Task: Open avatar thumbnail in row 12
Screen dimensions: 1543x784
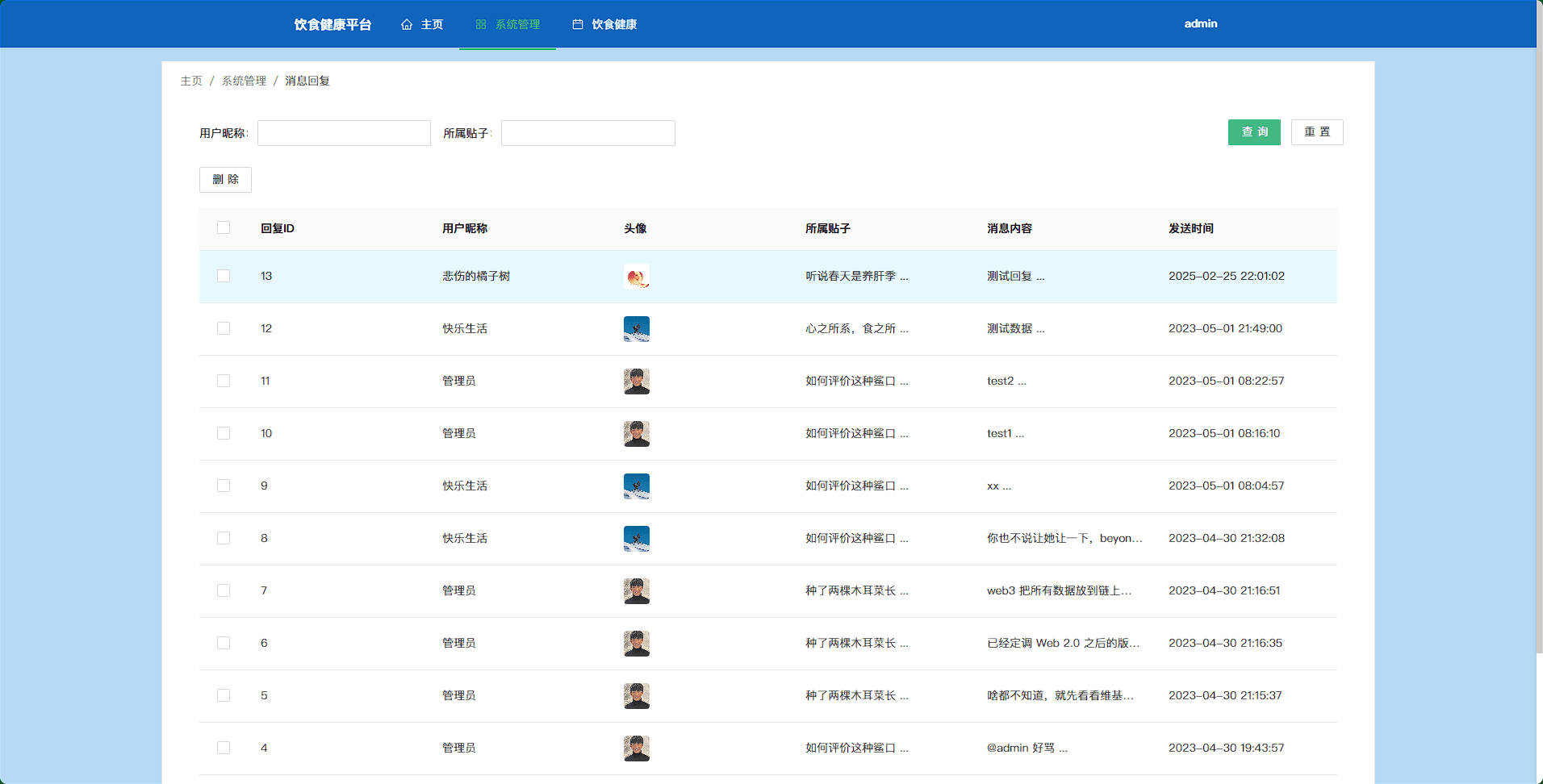Action: (x=637, y=329)
